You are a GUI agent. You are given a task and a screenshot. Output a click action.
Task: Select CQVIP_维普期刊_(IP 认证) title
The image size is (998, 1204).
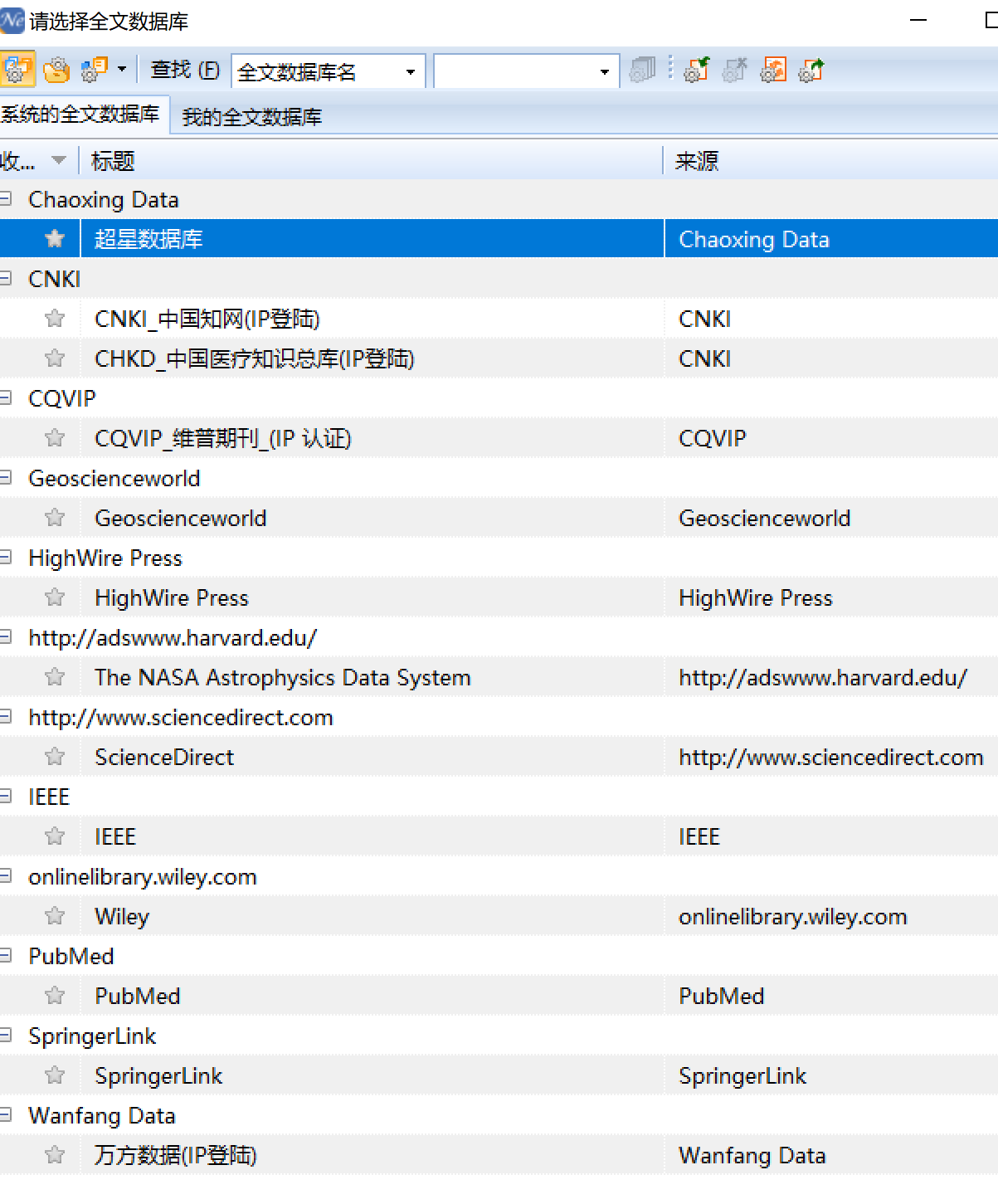[x=223, y=438]
